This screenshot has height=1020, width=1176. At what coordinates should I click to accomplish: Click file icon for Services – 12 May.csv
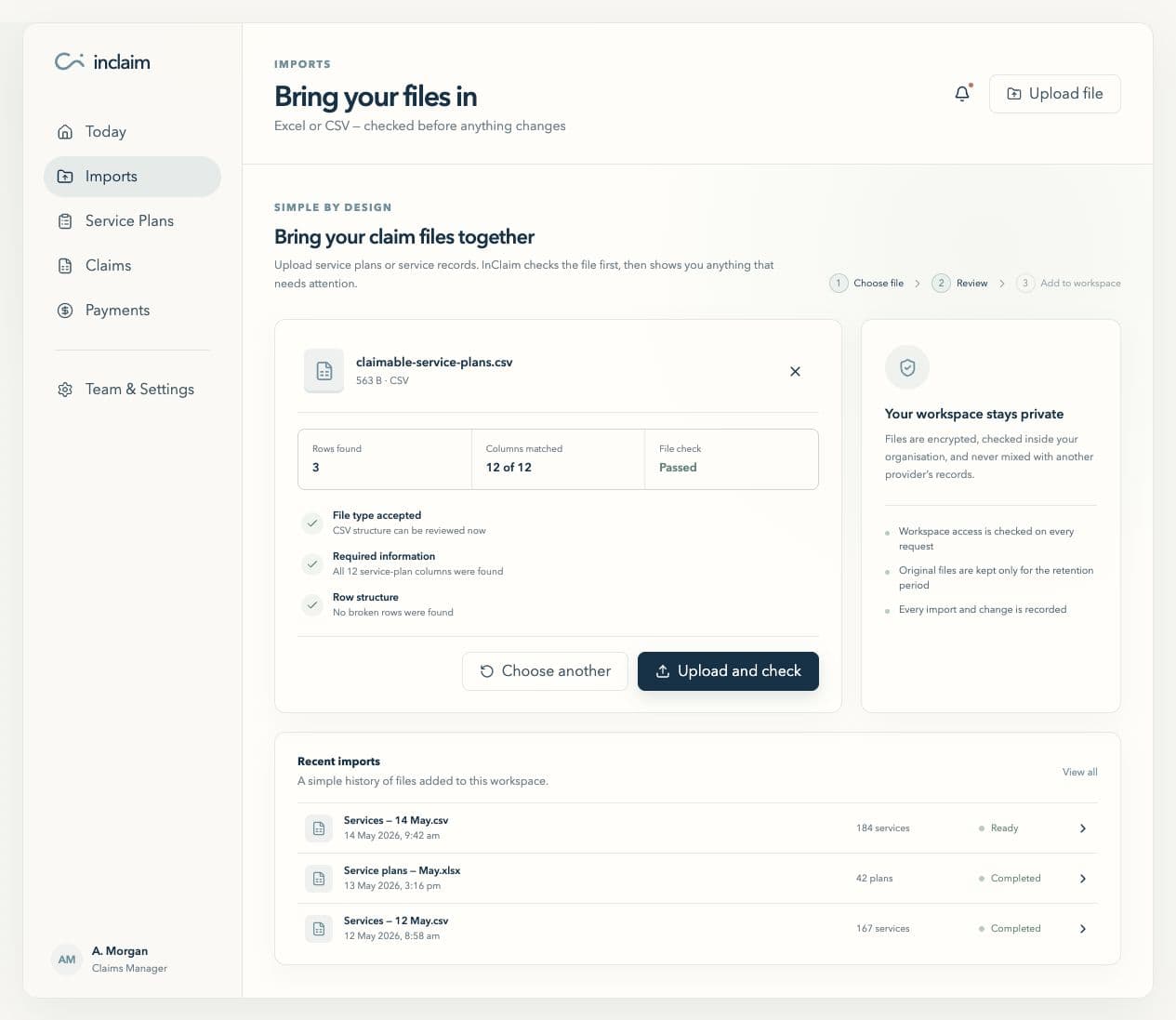[319, 928]
